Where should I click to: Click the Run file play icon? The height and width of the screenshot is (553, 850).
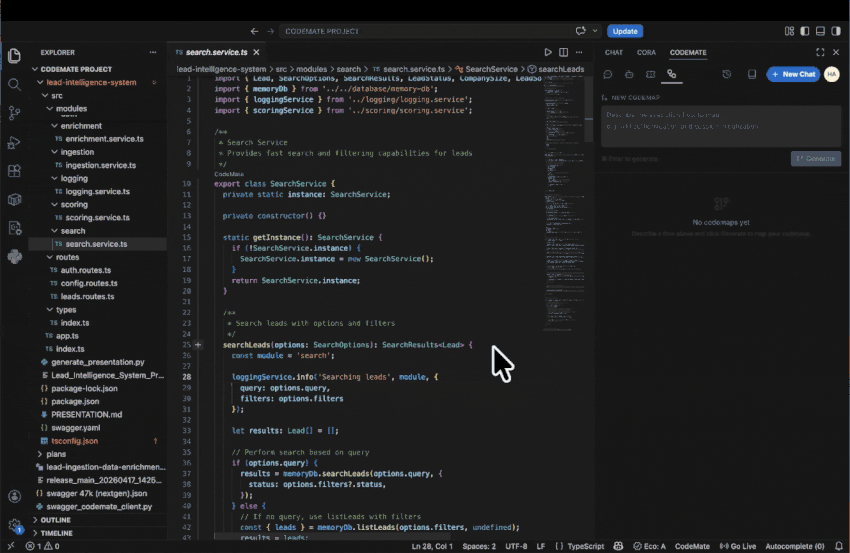pos(548,52)
